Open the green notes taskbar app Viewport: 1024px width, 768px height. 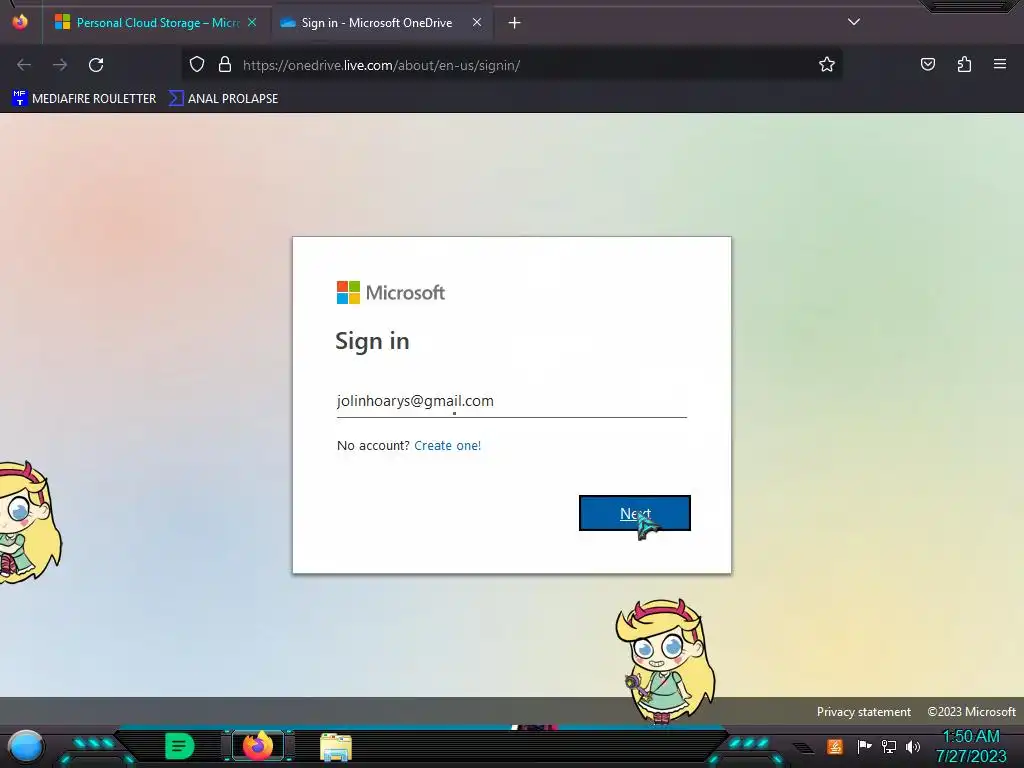point(180,746)
